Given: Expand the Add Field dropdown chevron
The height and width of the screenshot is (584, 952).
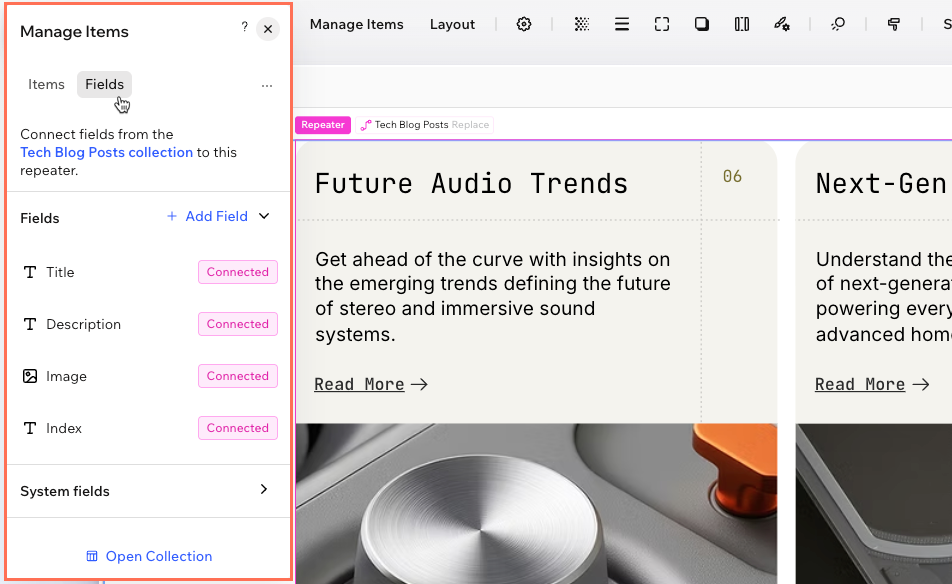Looking at the screenshot, I should pos(264,216).
